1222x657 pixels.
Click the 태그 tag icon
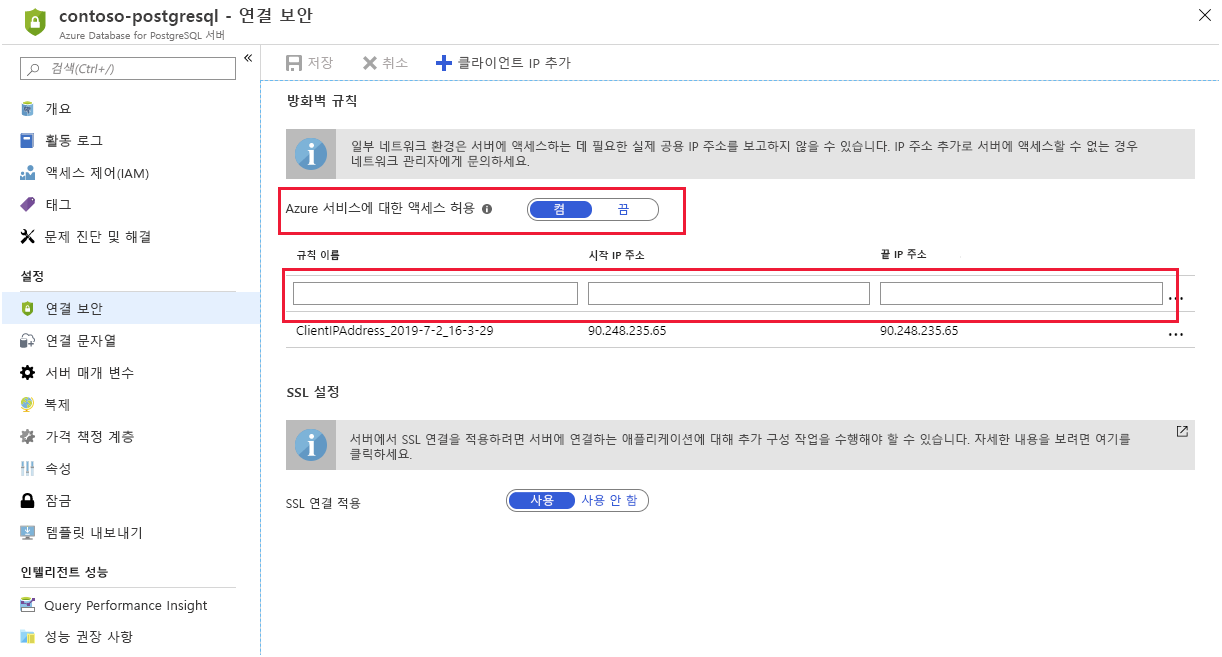(x=28, y=205)
